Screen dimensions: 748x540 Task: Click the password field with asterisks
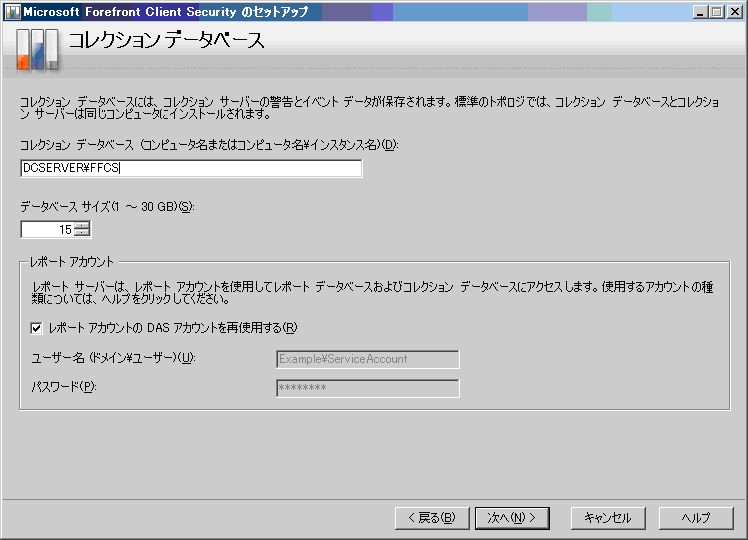point(368,388)
